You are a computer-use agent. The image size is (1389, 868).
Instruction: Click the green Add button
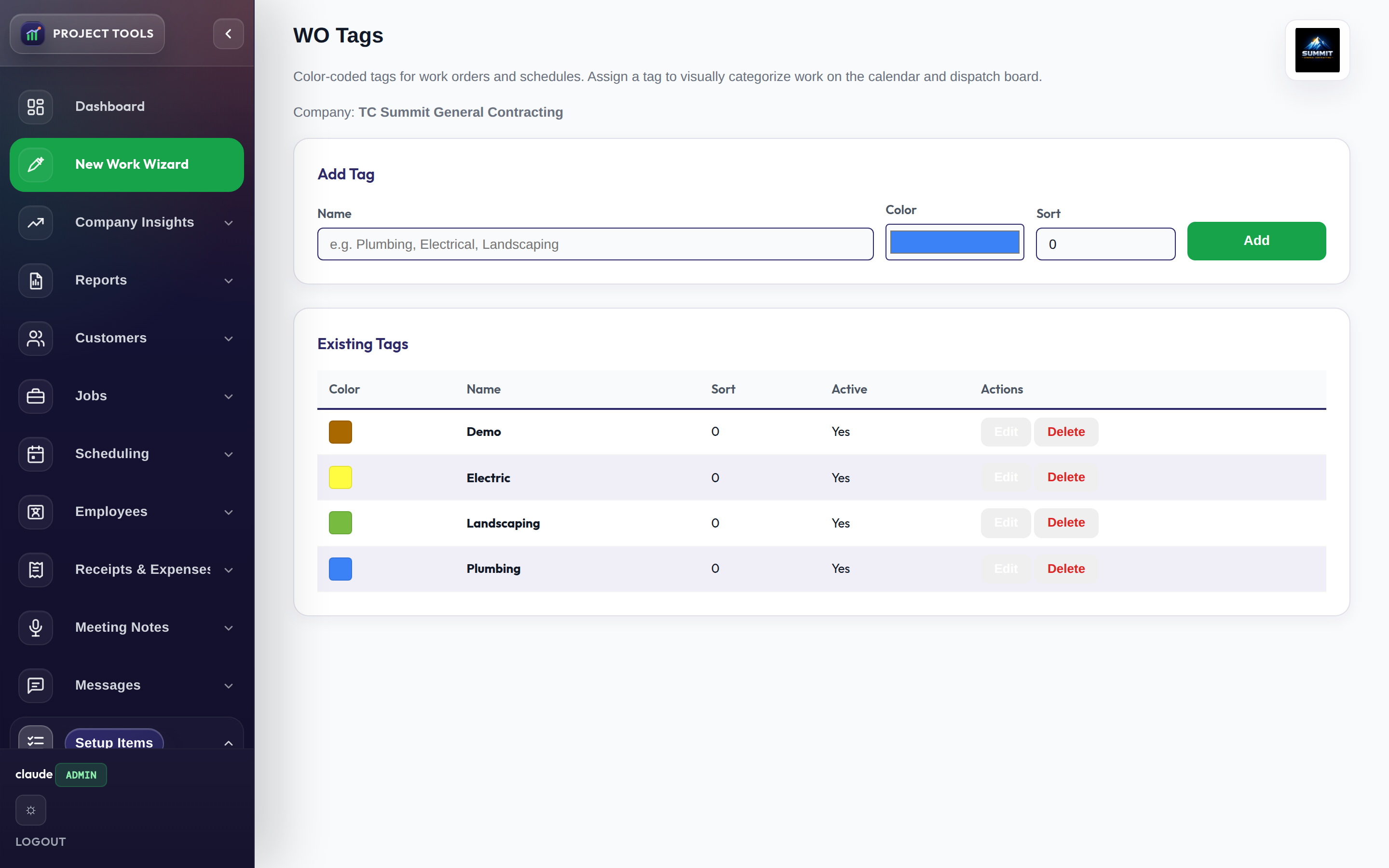click(x=1256, y=241)
